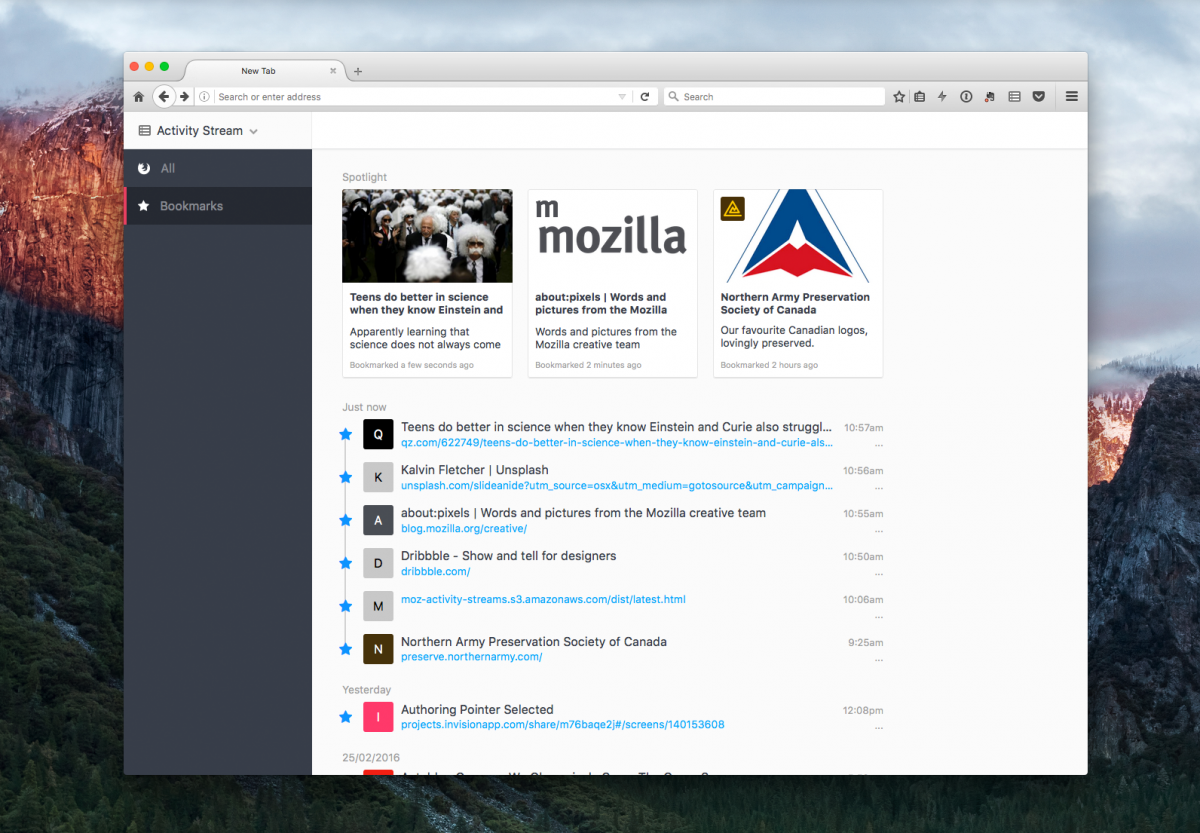
Task: Bookmark this page with the star icon
Action: click(x=898, y=96)
